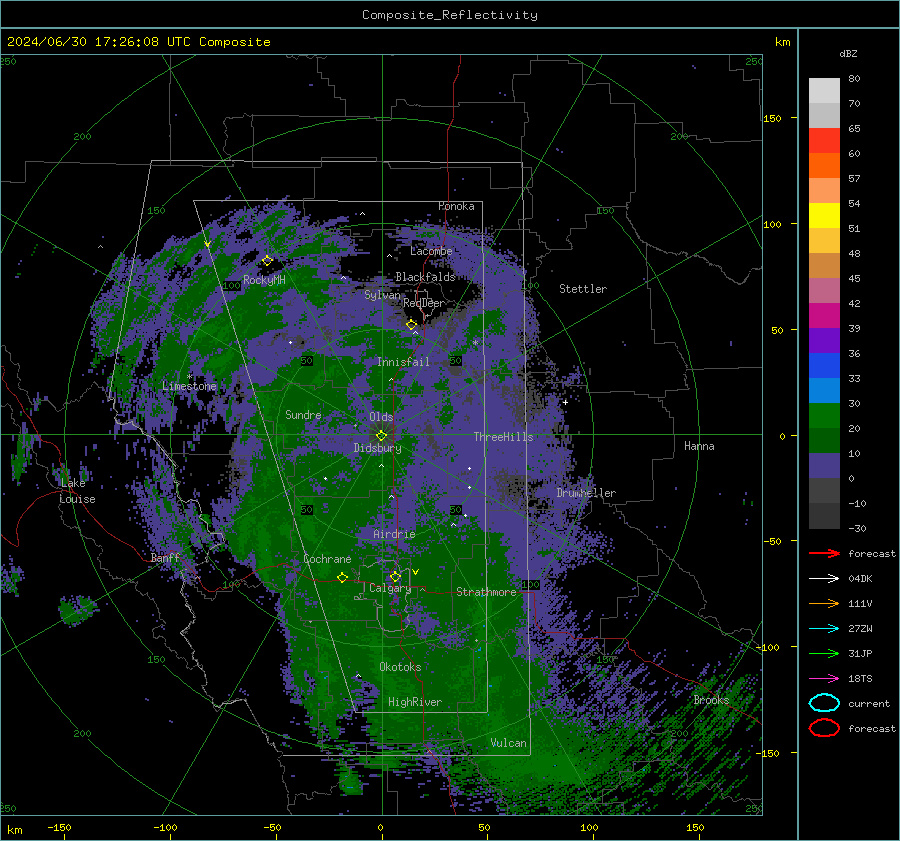Image resolution: width=900 pixels, height=841 pixels.
Task: Pick the orange 57-60 dBZ swatch
Action: [824, 166]
